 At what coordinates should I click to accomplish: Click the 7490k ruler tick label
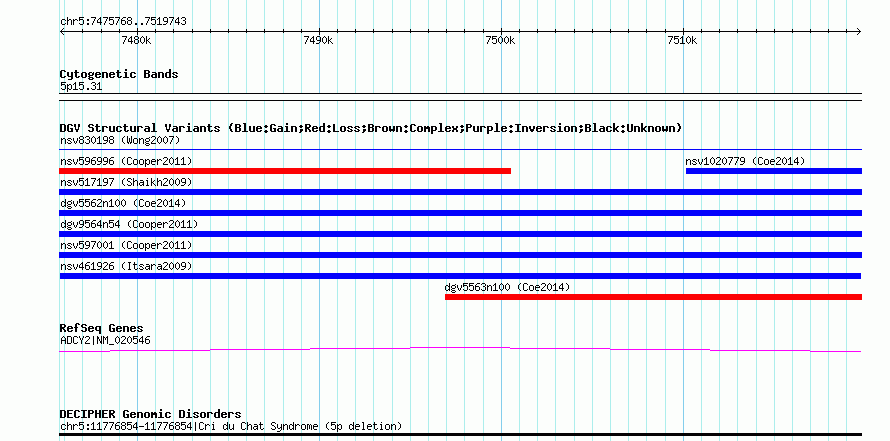tap(318, 40)
